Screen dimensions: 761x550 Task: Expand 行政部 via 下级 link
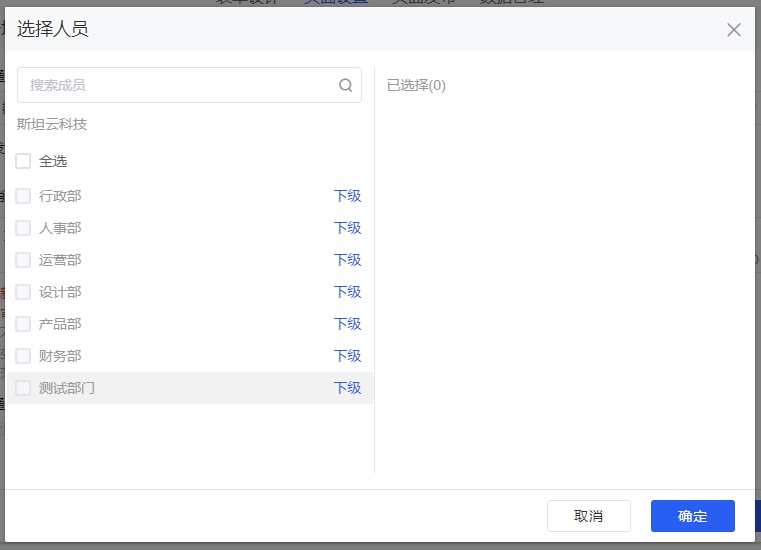tap(347, 196)
